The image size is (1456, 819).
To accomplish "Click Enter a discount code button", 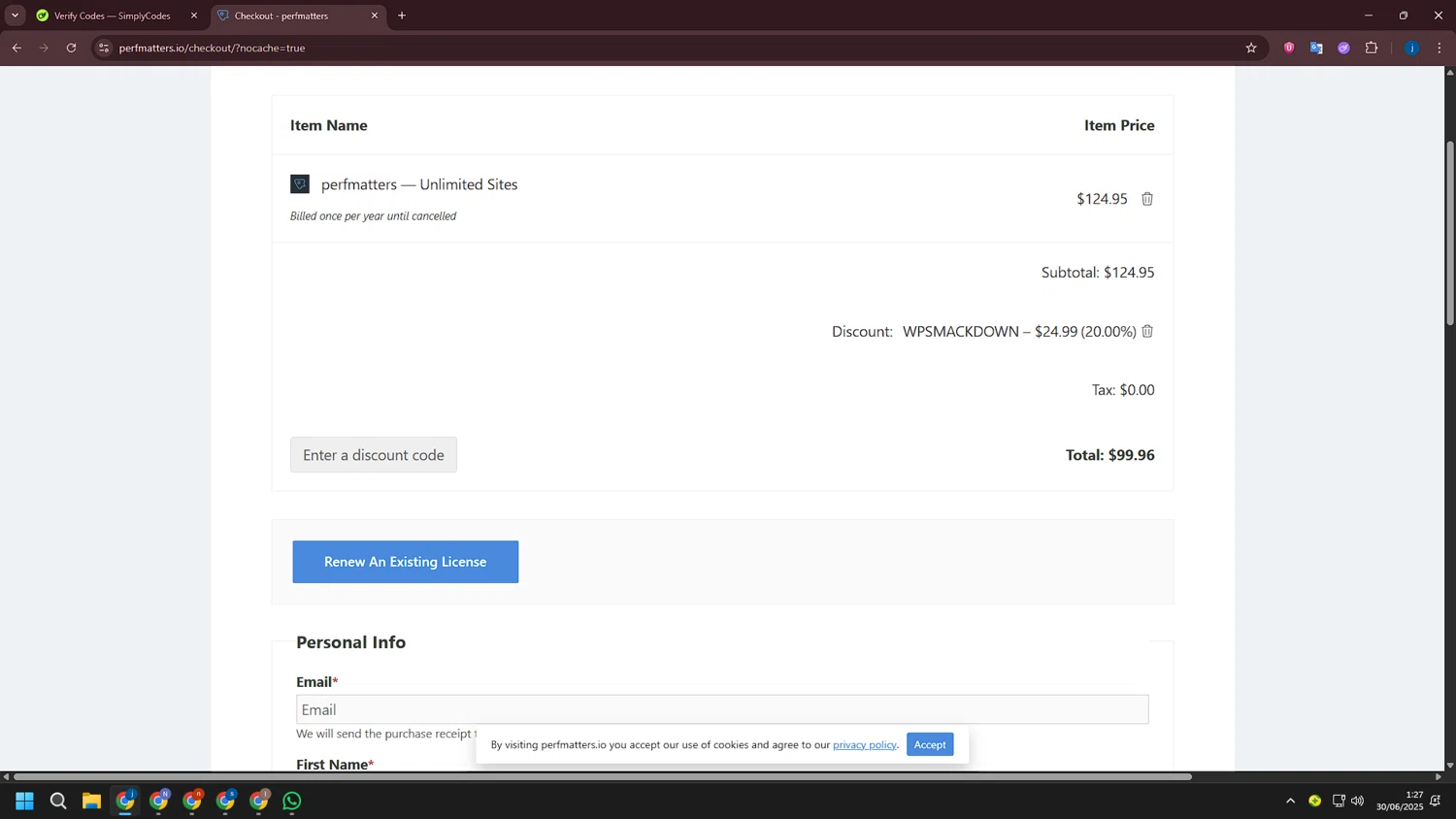I will point(374,455).
